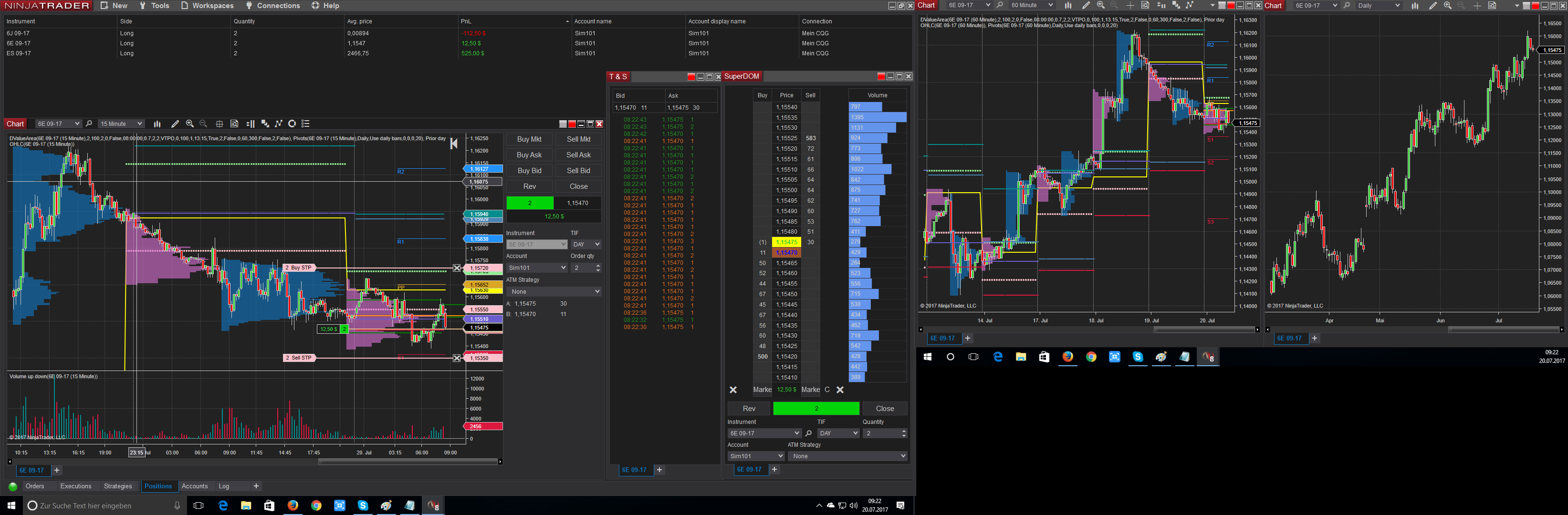Open drawing tools pencil in 15 Minute chart
This screenshot has height=515, width=1568.
175,124
